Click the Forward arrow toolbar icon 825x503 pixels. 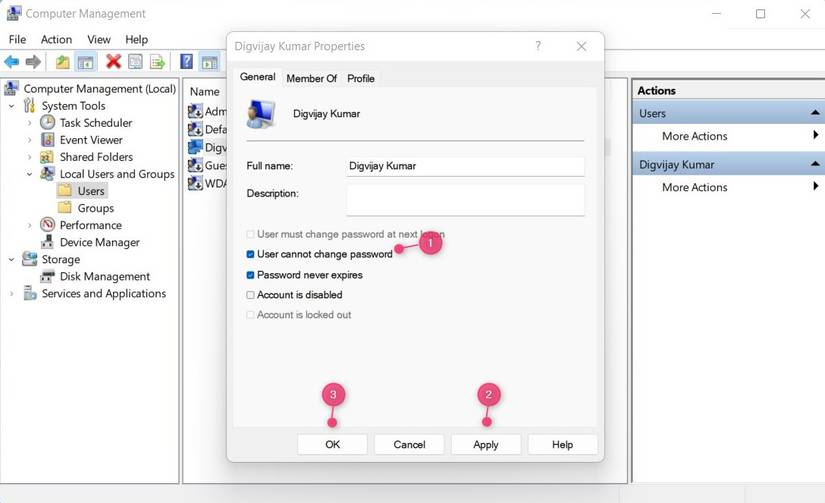[x=33, y=62]
